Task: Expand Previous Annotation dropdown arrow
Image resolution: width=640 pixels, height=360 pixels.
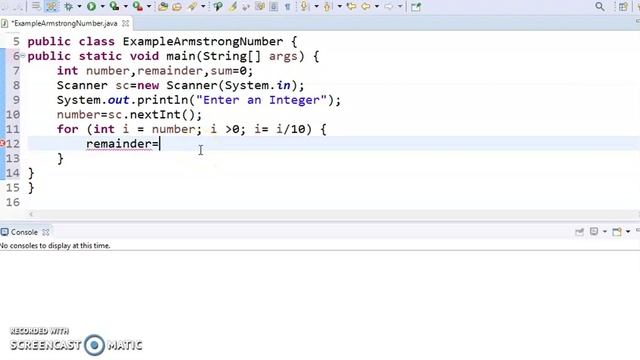Action: (340, 7)
